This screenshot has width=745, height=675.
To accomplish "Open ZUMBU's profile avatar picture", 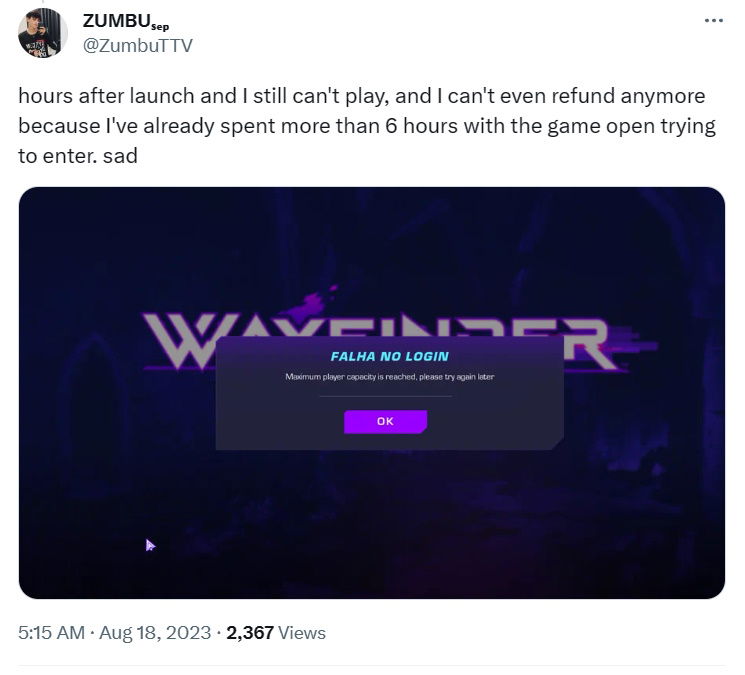I will point(43,33).
